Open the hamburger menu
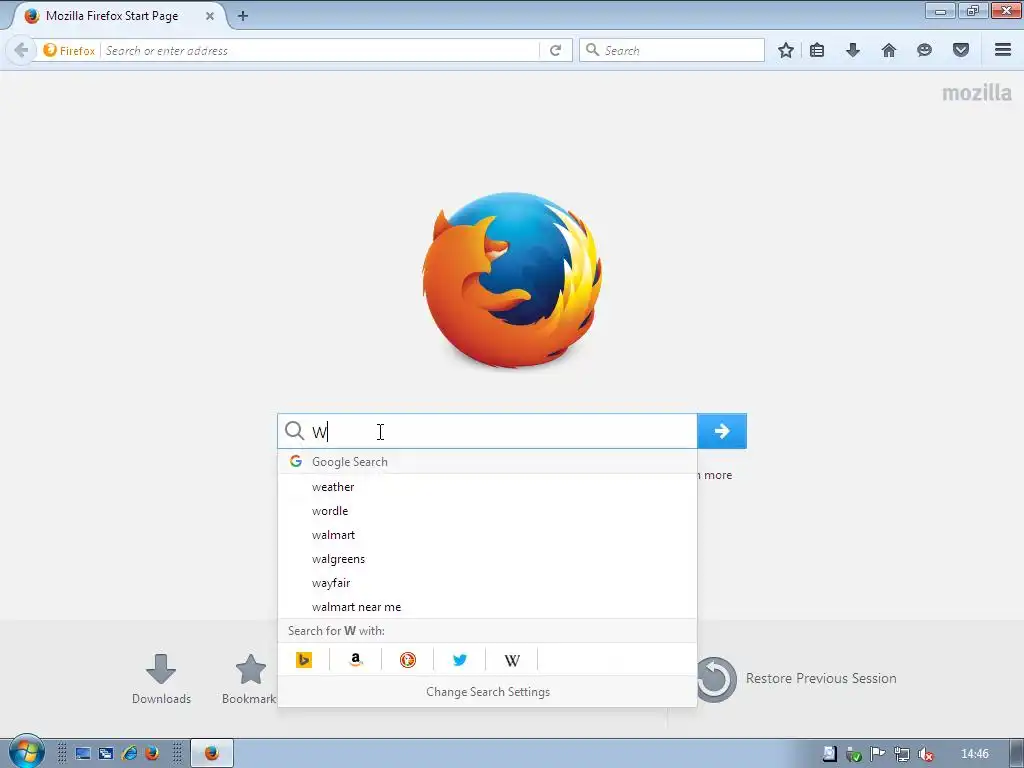1024x768 pixels. tap(1003, 50)
